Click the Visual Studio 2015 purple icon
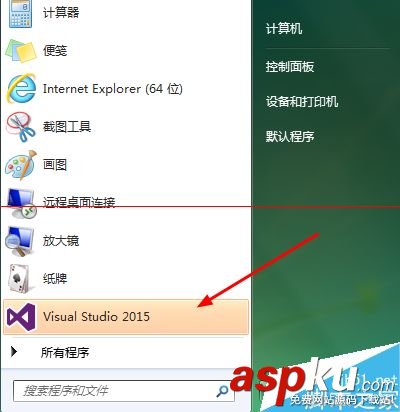This screenshot has width=400, height=412. pyautogui.click(x=21, y=317)
